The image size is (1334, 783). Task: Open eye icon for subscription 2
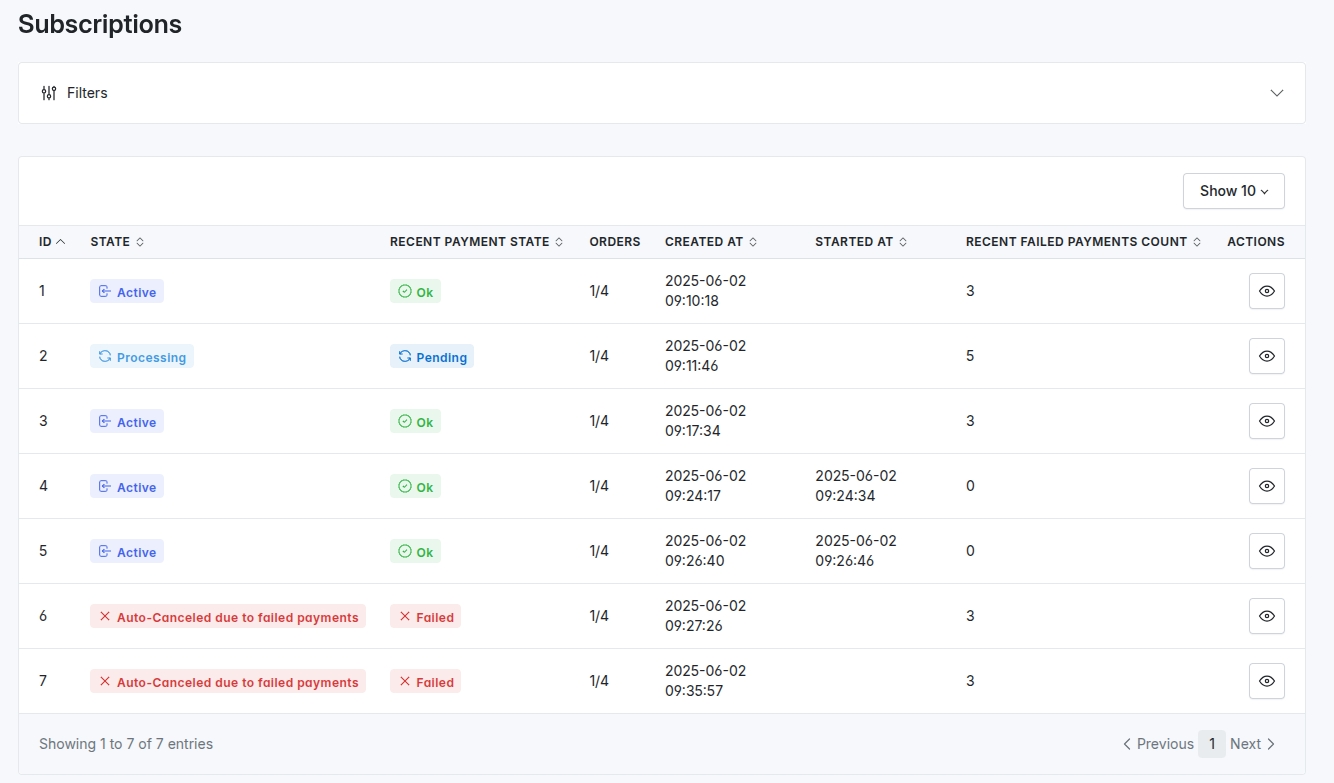point(1266,356)
